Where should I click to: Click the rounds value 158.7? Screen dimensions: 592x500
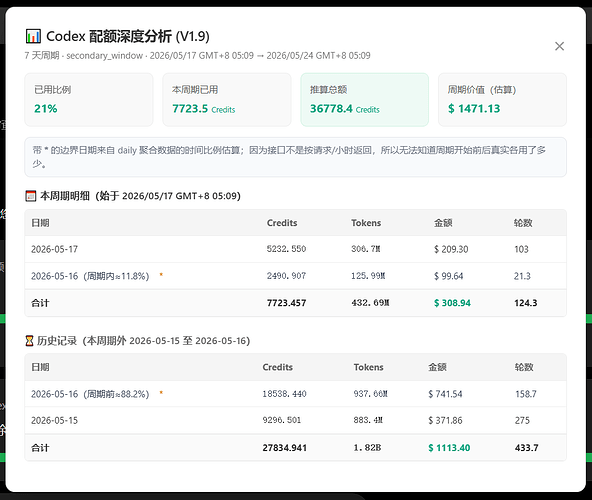526,394
